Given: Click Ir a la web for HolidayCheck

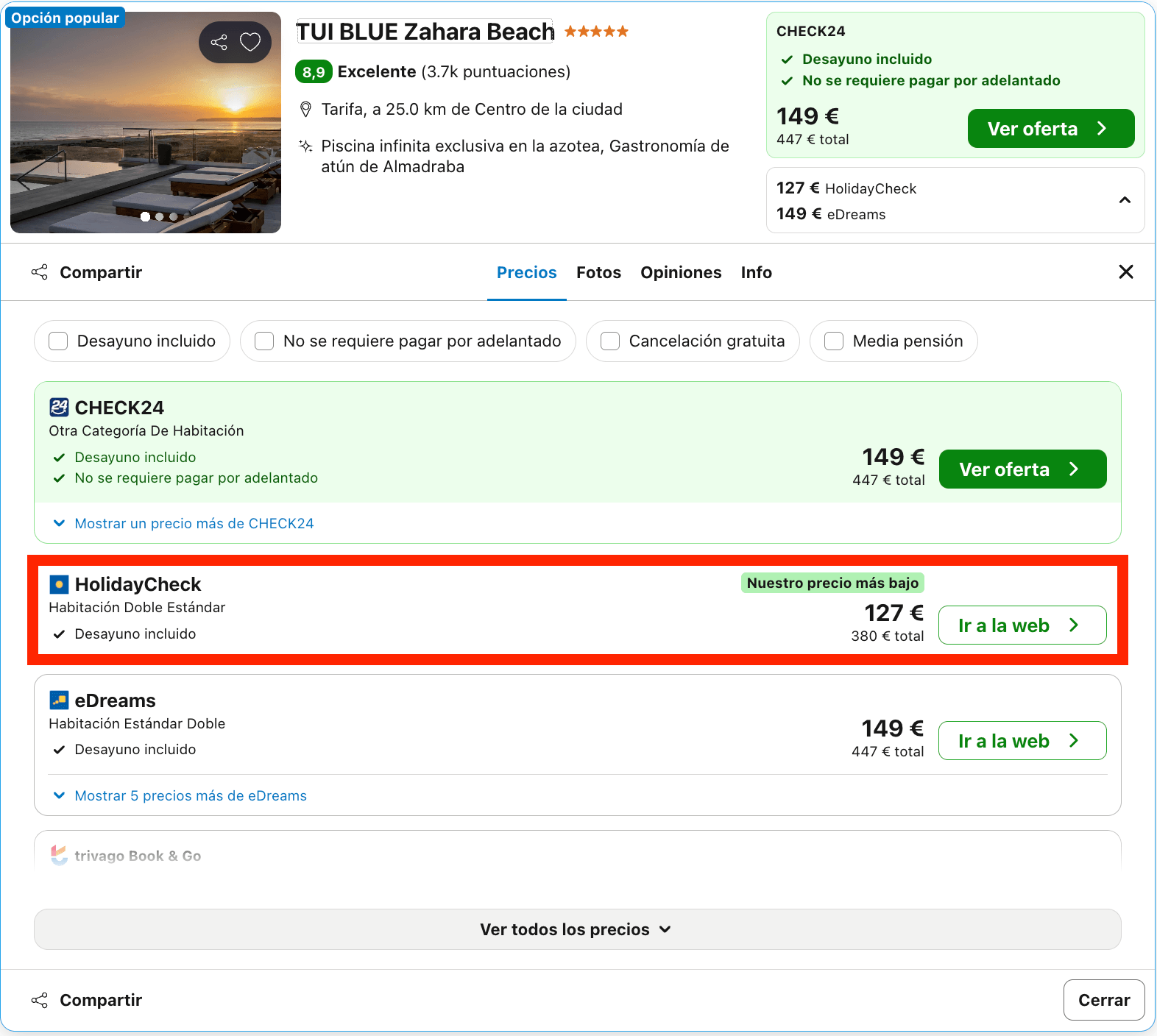Looking at the screenshot, I should pos(1023,625).
